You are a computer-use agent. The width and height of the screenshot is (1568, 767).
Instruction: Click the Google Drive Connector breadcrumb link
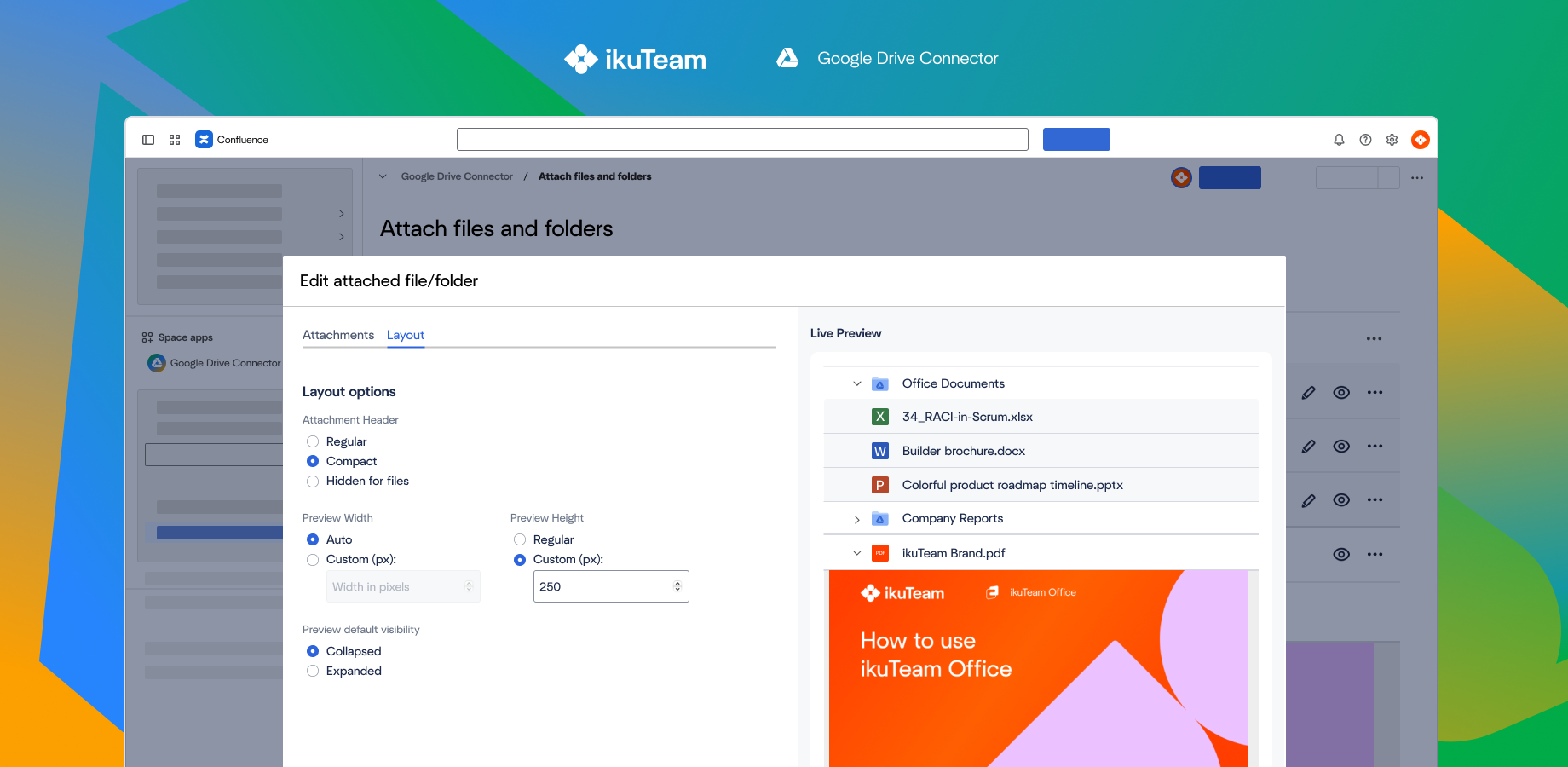tap(457, 176)
